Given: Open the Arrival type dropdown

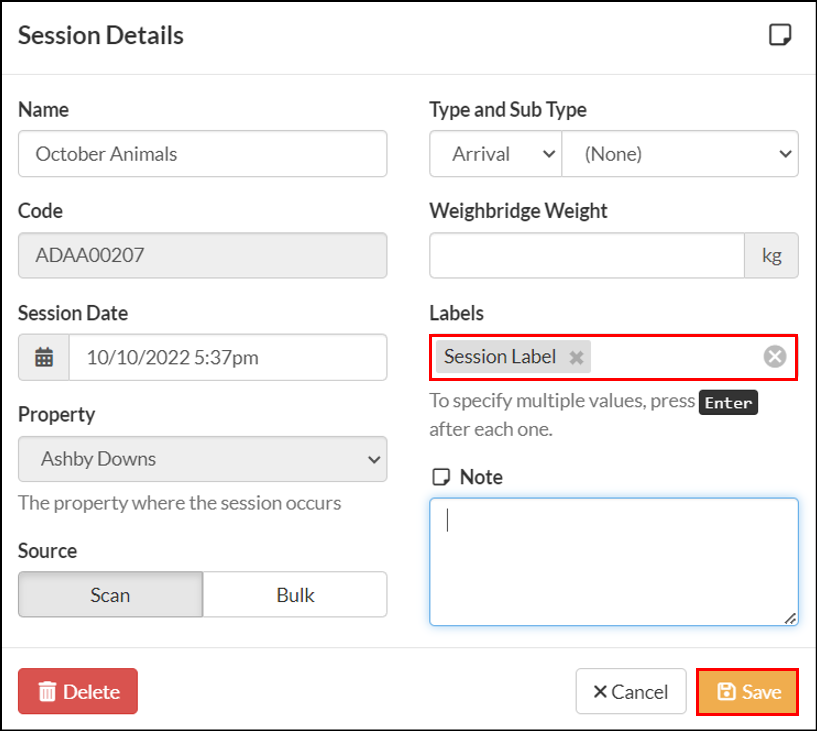Looking at the screenshot, I should pyautogui.click(x=496, y=154).
